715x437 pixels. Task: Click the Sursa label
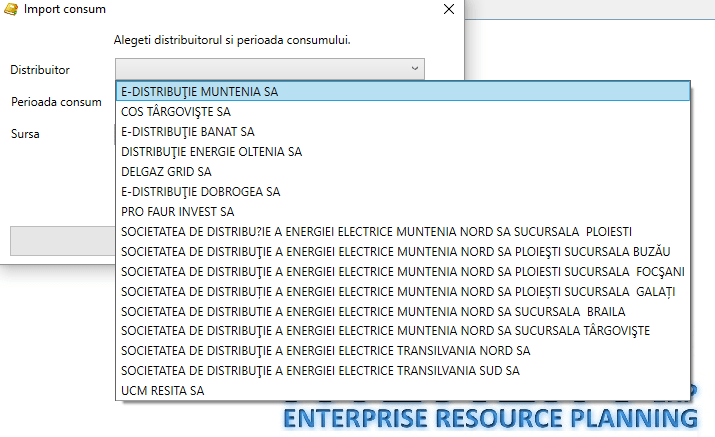click(25, 134)
